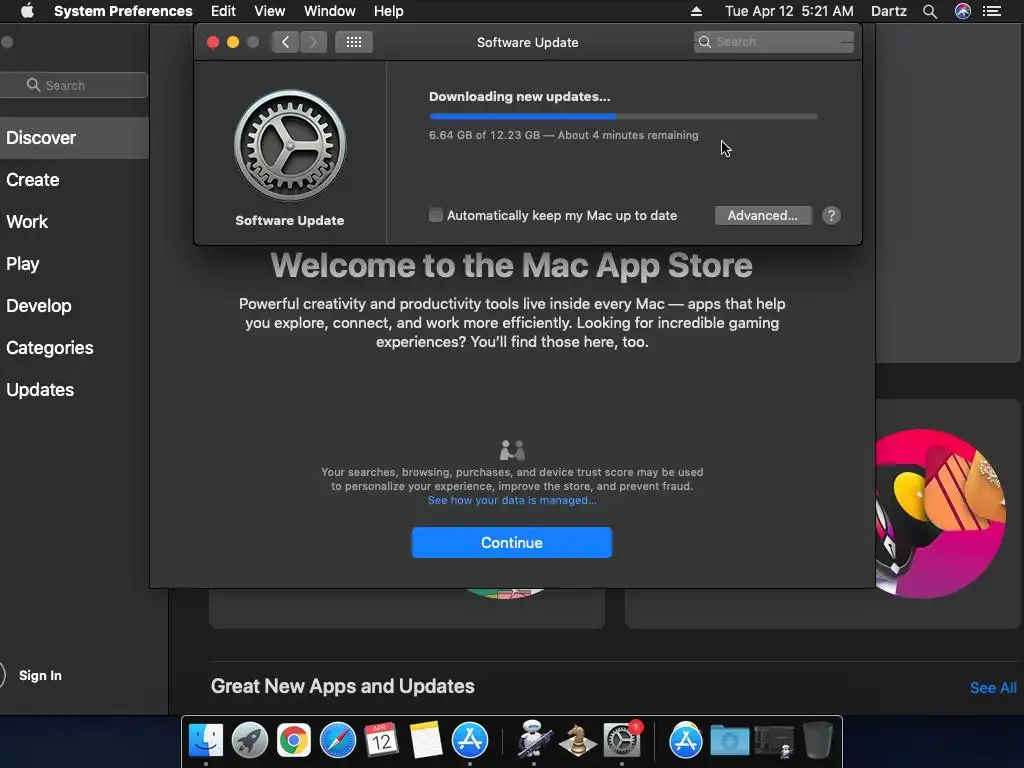
Task: Click the download status text 6.64 GB
Action: tap(564, 135)
